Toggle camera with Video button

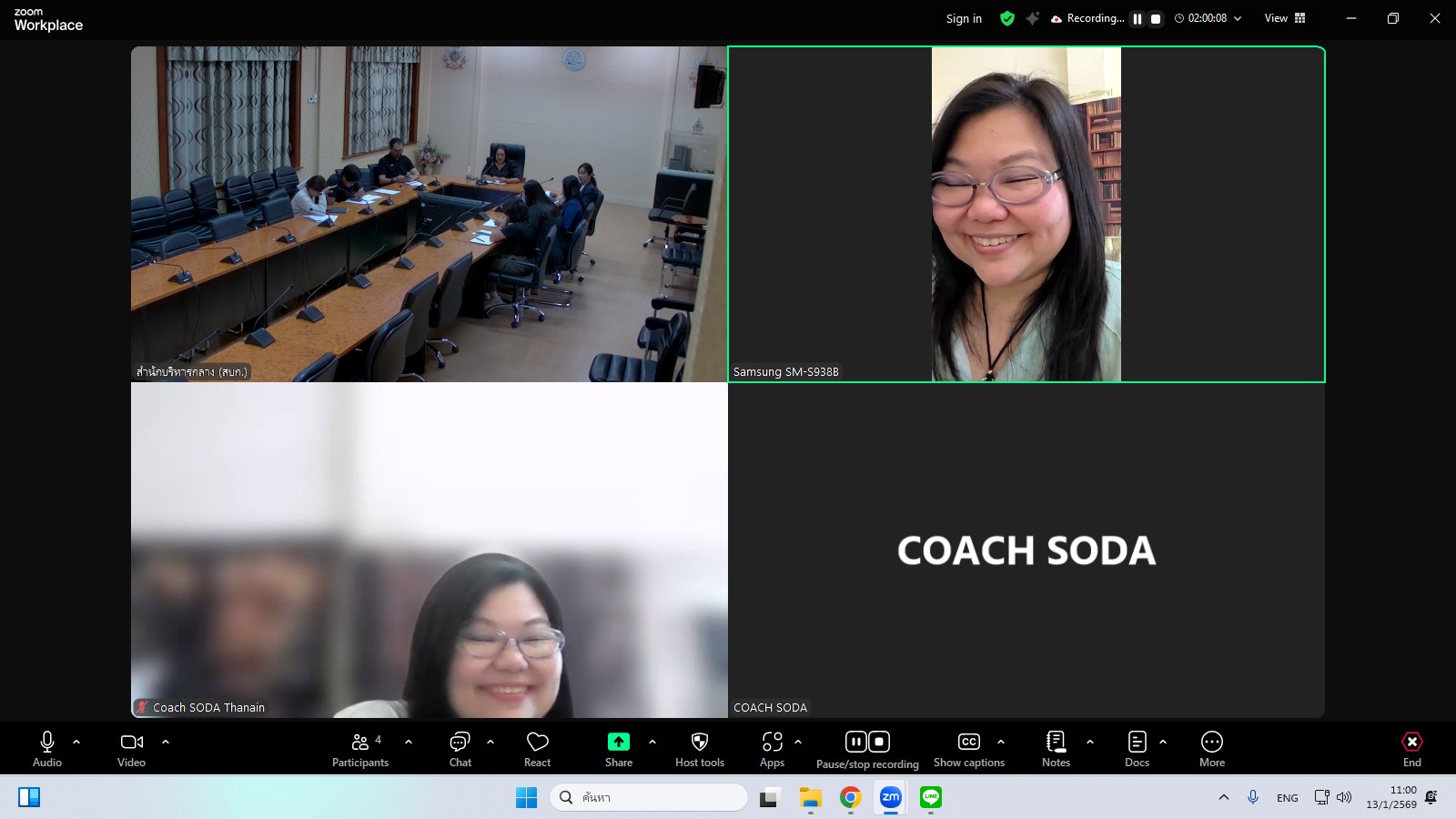click(132, 749)
